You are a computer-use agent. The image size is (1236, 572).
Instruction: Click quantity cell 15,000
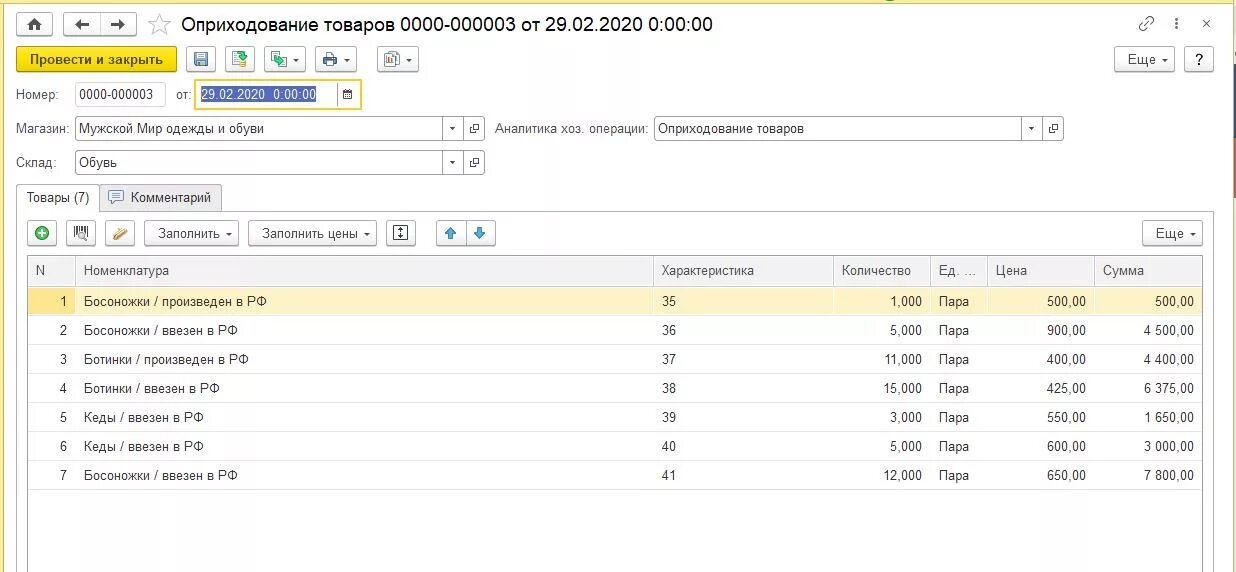pos(882,388)
